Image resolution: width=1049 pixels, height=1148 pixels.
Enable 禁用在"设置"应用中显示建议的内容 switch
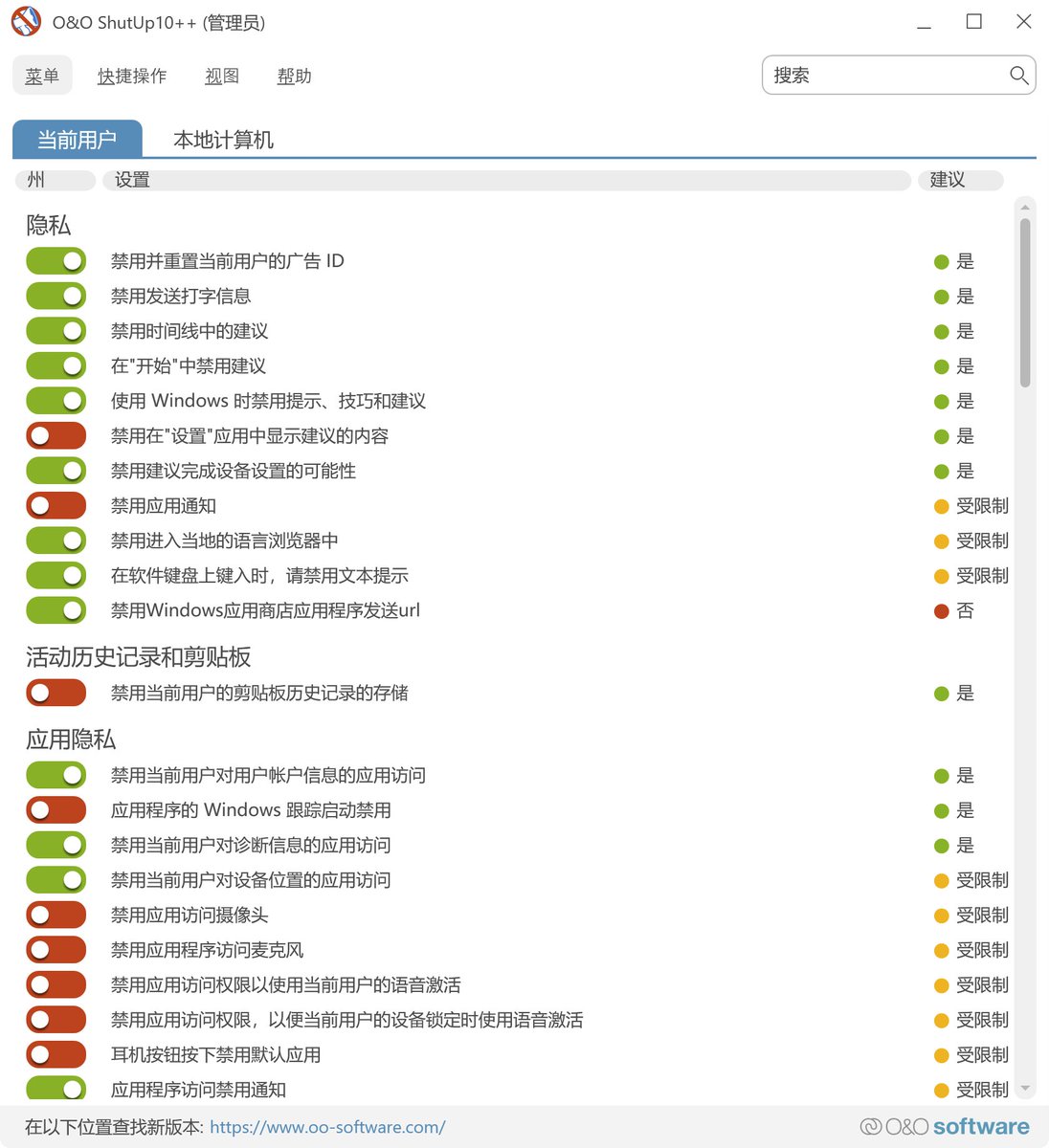pyautogui.click(x=56, y=436)
